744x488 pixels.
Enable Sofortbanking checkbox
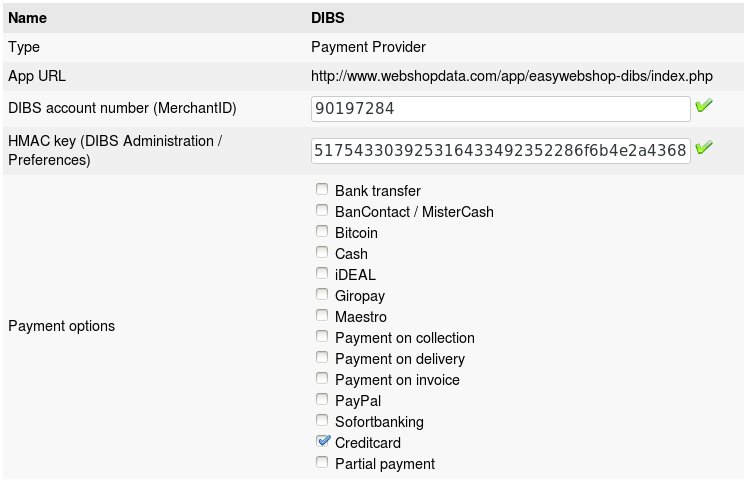tap(322, 421)
